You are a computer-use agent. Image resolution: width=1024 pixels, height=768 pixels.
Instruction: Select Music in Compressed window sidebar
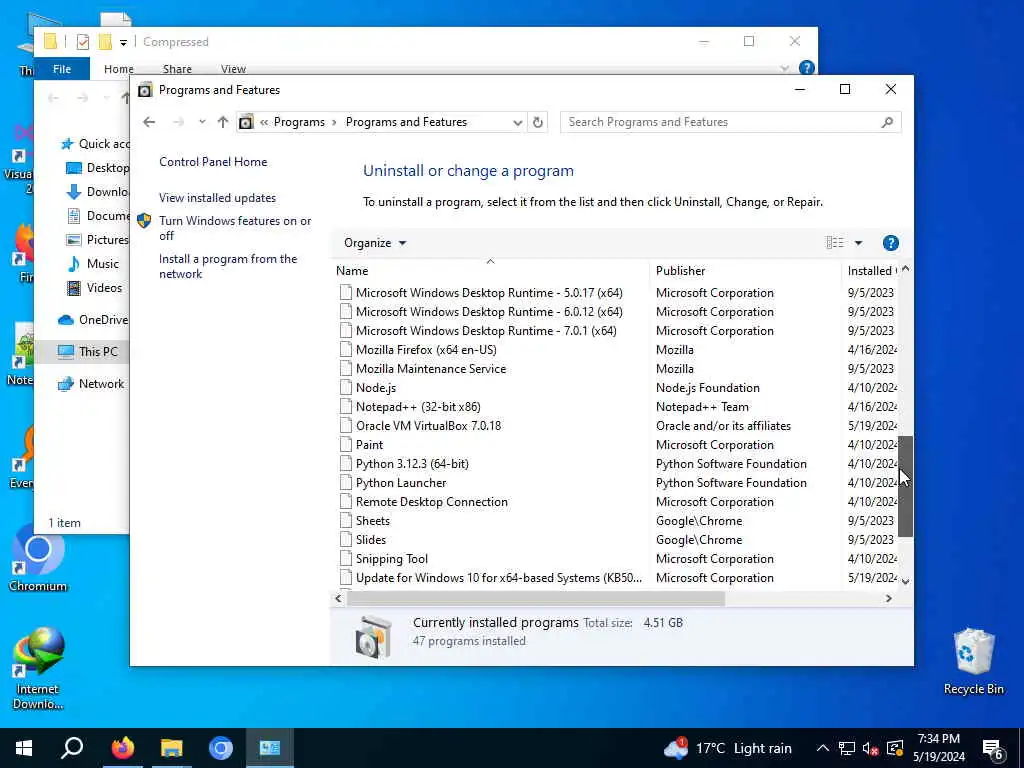[93, 264]
